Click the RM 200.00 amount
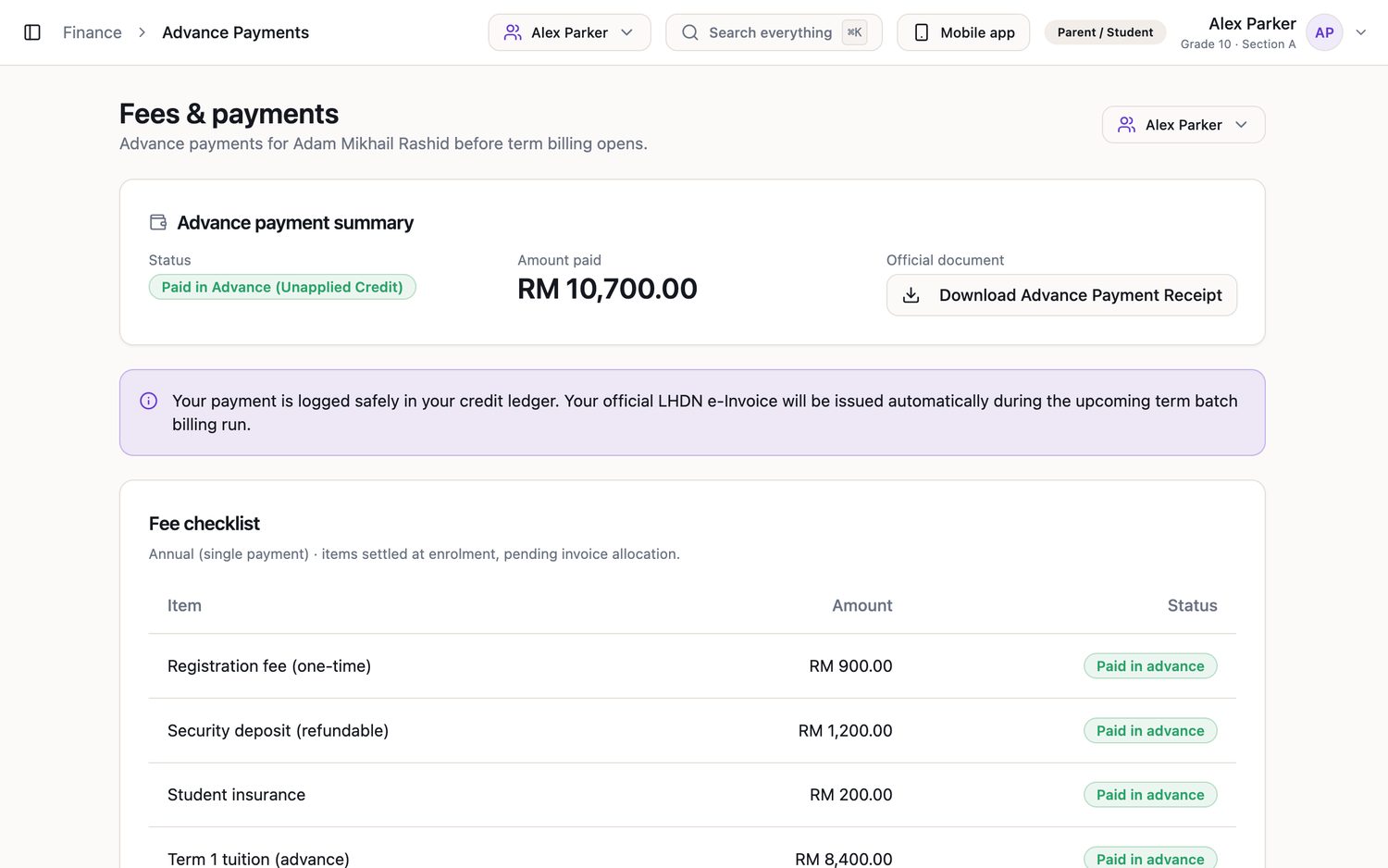Screen dimensions: 1388x868 point(850,795)
